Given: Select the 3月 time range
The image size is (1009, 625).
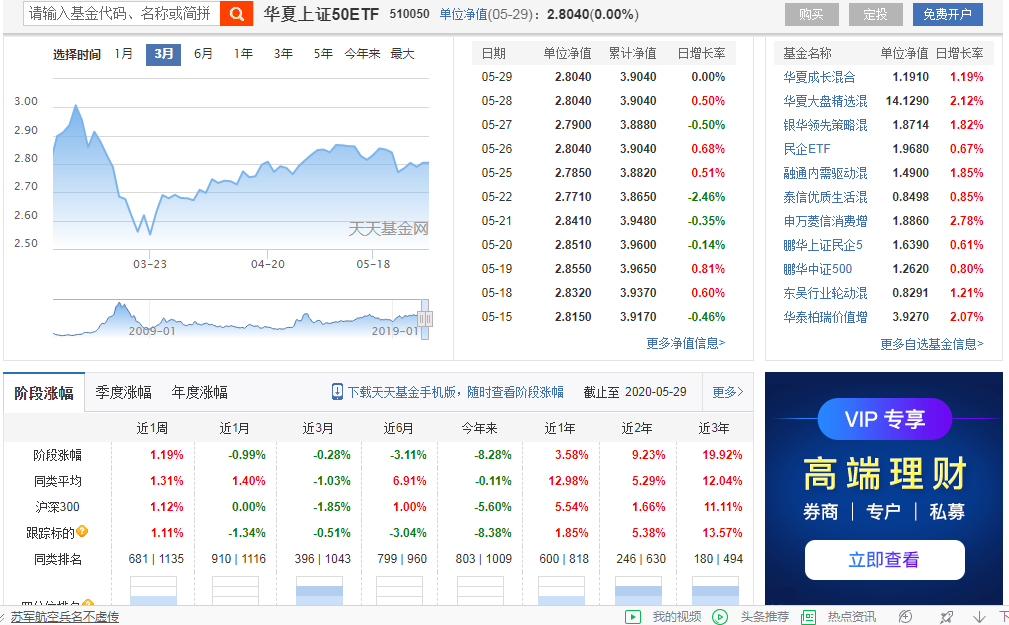Looking at the screenshot, I should tap(163, 54).
